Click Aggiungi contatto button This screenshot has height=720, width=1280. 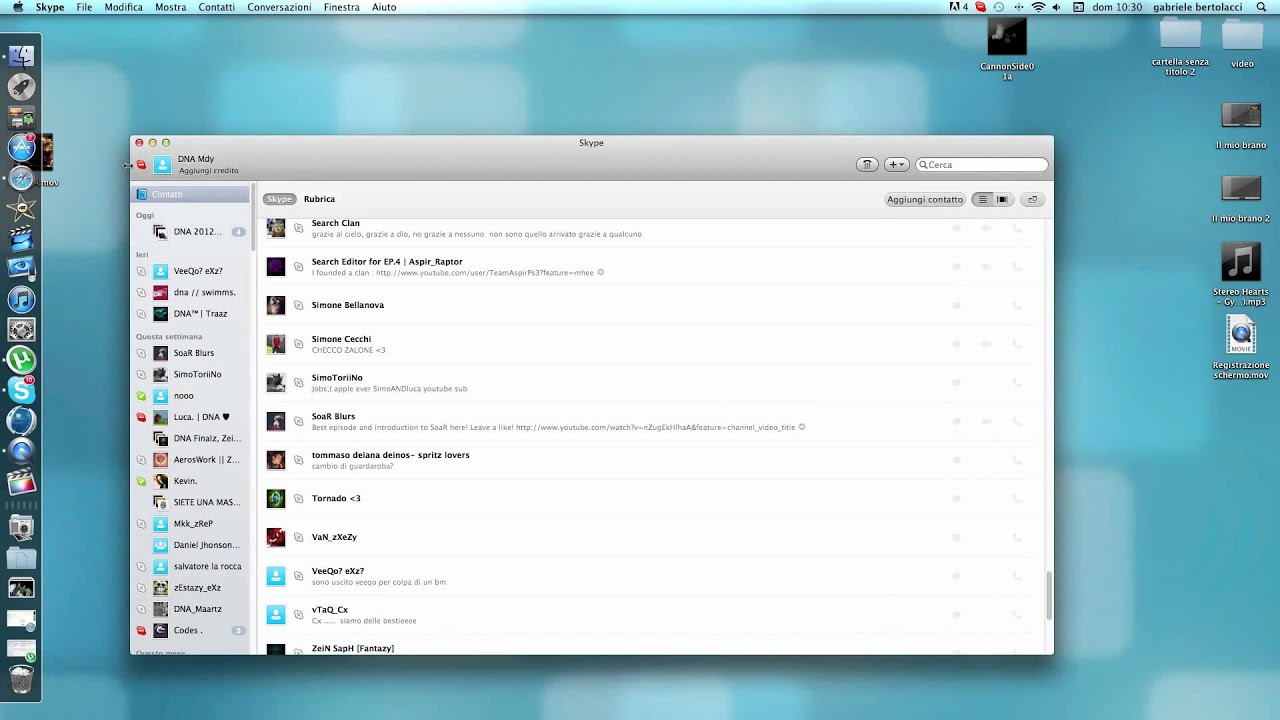click(x=925, y=199)
